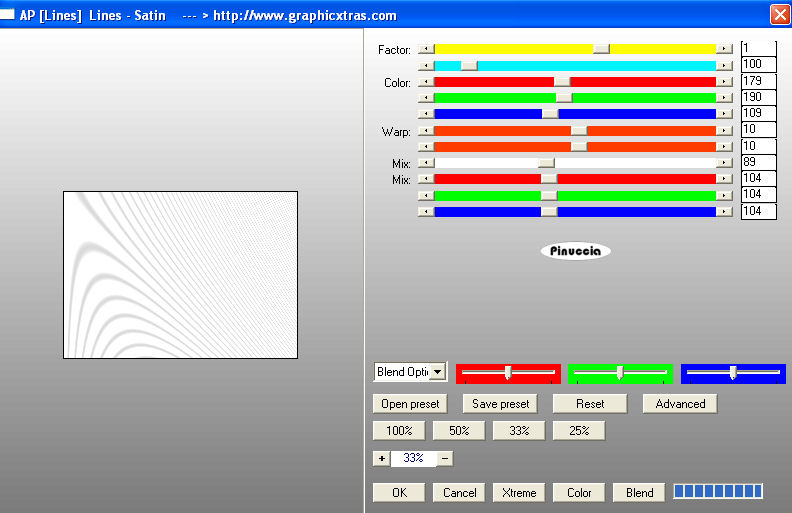Click the red blend slider handle
The height and width of the screenshot is (513, 792).
[508, 373]
